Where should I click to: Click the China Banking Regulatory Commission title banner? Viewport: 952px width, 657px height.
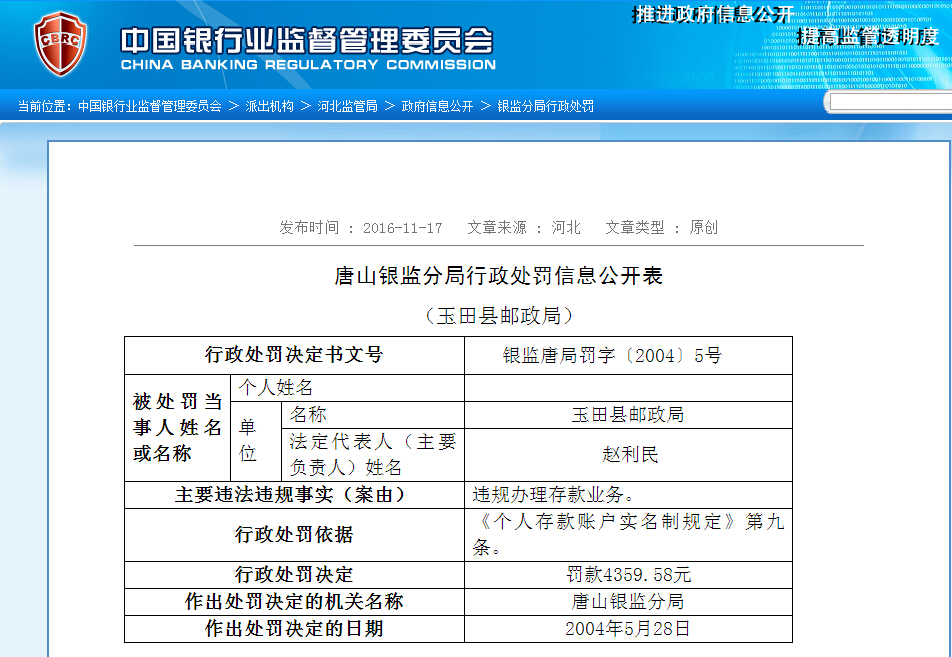tap(308, 49)
